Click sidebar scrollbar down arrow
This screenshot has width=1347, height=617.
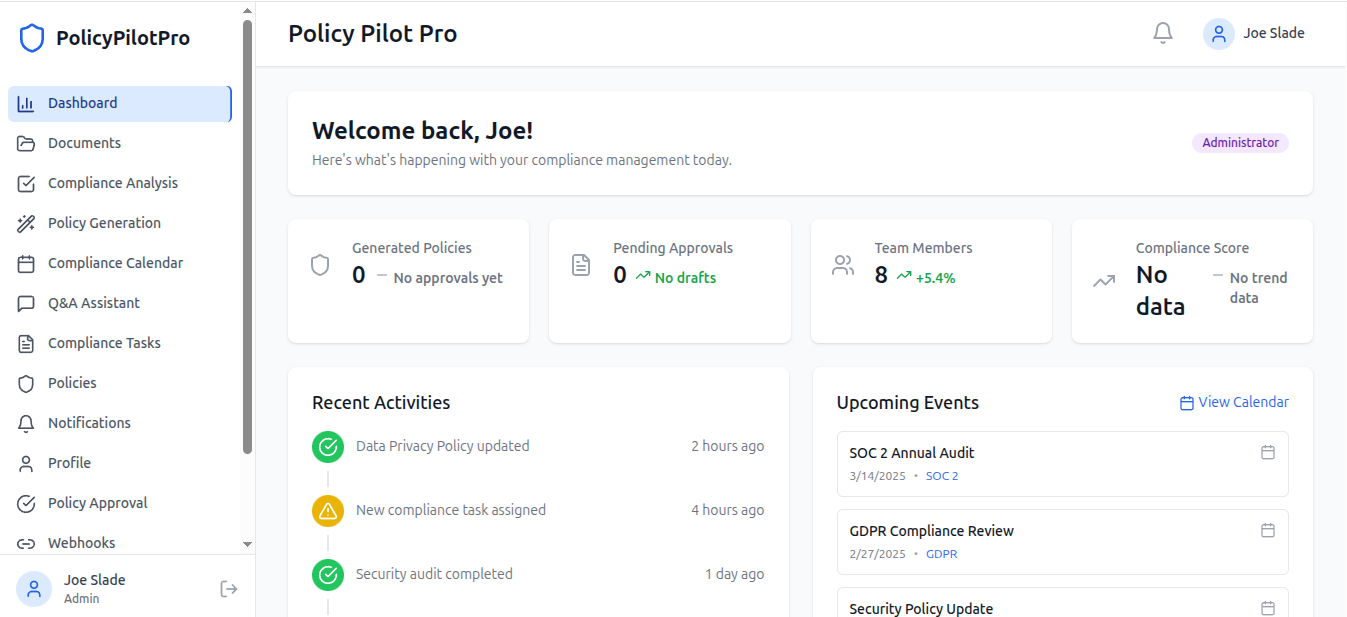[248, 544]
